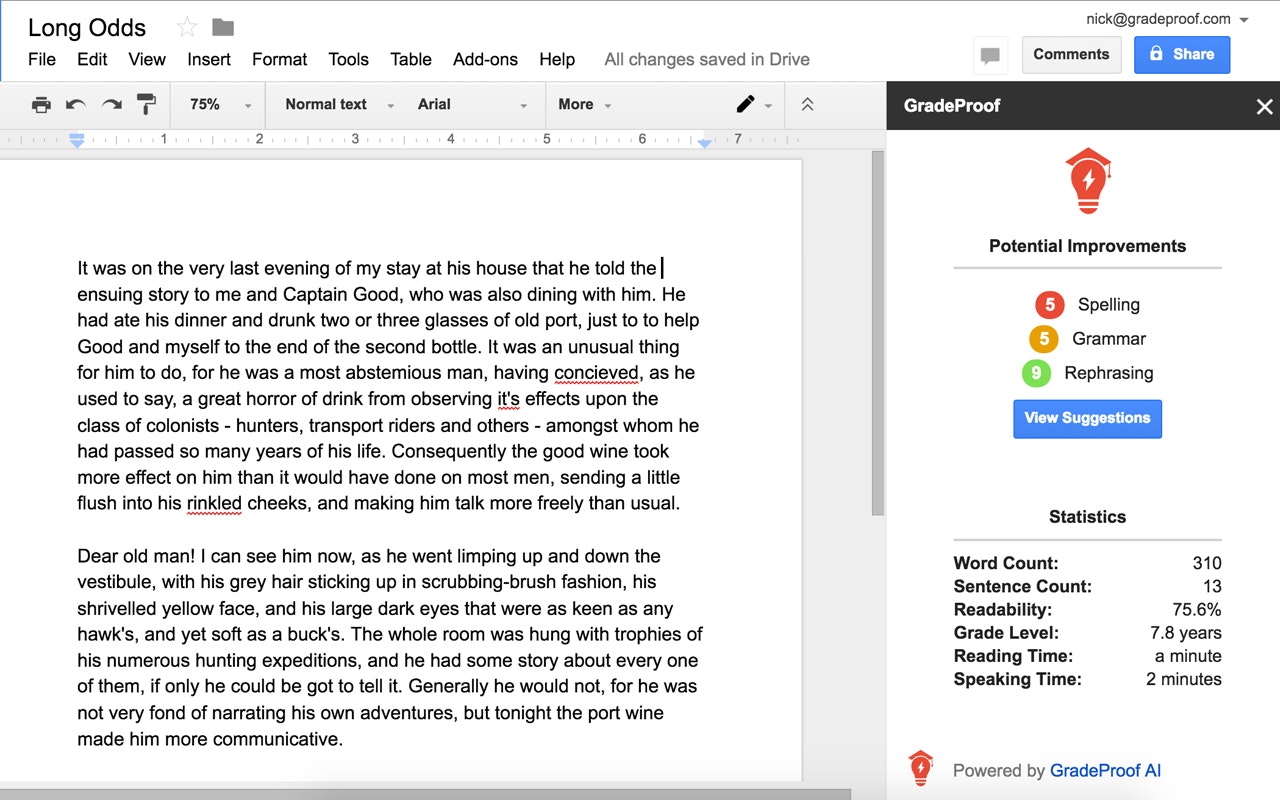Undo the last action
The width and height of the screenshot is (1280, 800).
76,104
